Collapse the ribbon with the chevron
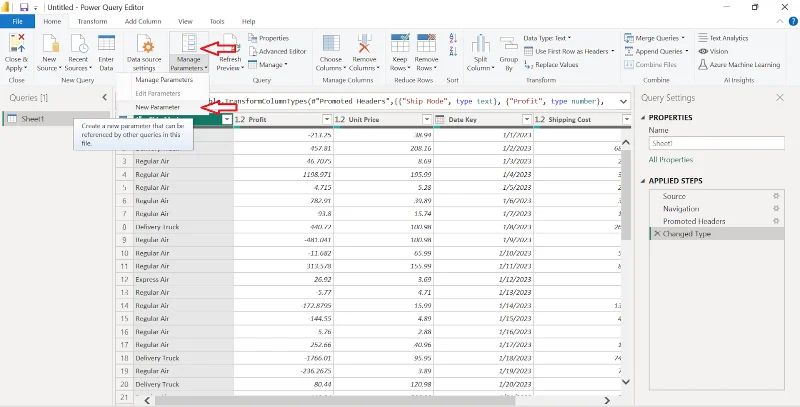Image resolution: width=800 pixels, height=407 pixels. click(779, 21)
